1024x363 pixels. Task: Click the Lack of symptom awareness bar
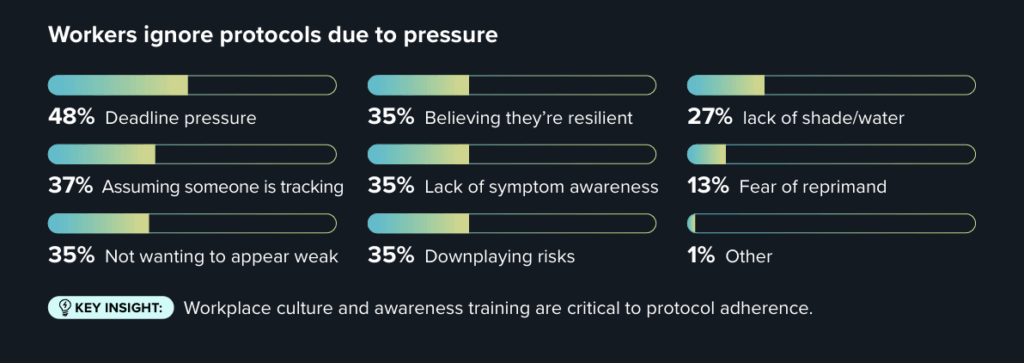pyautogui.click(x=512, y=154)
